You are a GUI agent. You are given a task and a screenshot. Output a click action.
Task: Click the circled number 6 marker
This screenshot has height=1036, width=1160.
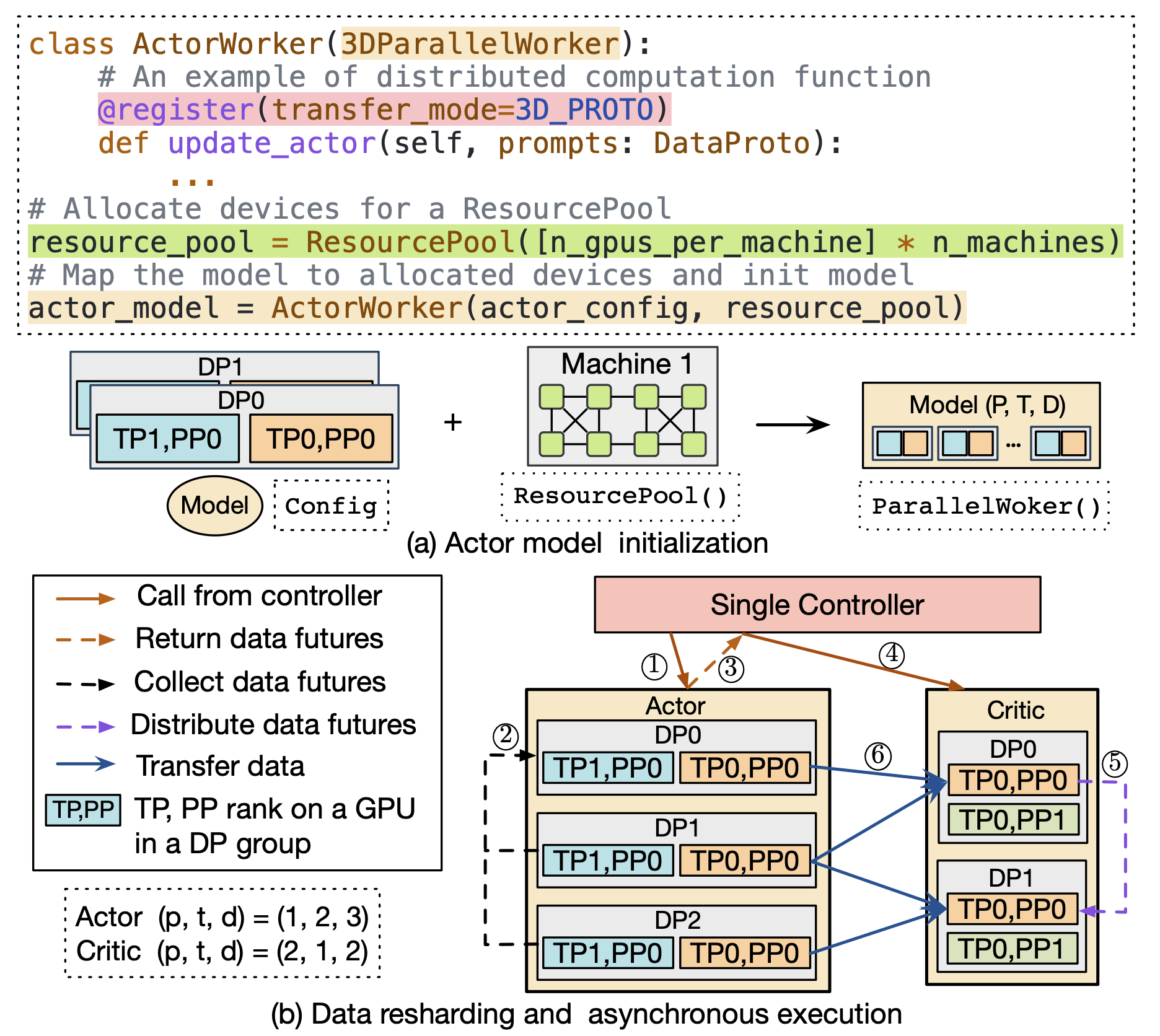tap(878, 755)
